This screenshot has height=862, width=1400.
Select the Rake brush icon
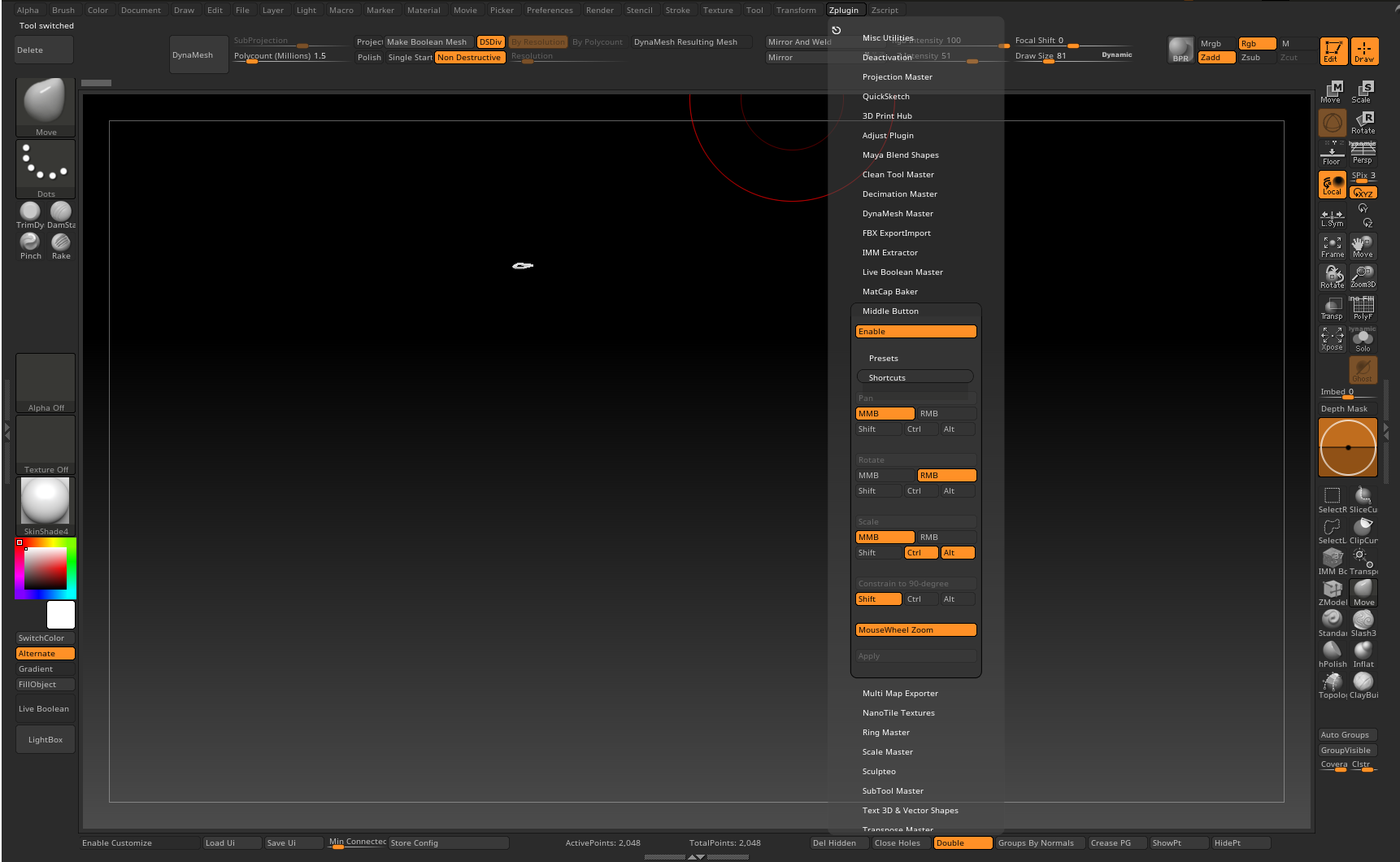[61, 246]
